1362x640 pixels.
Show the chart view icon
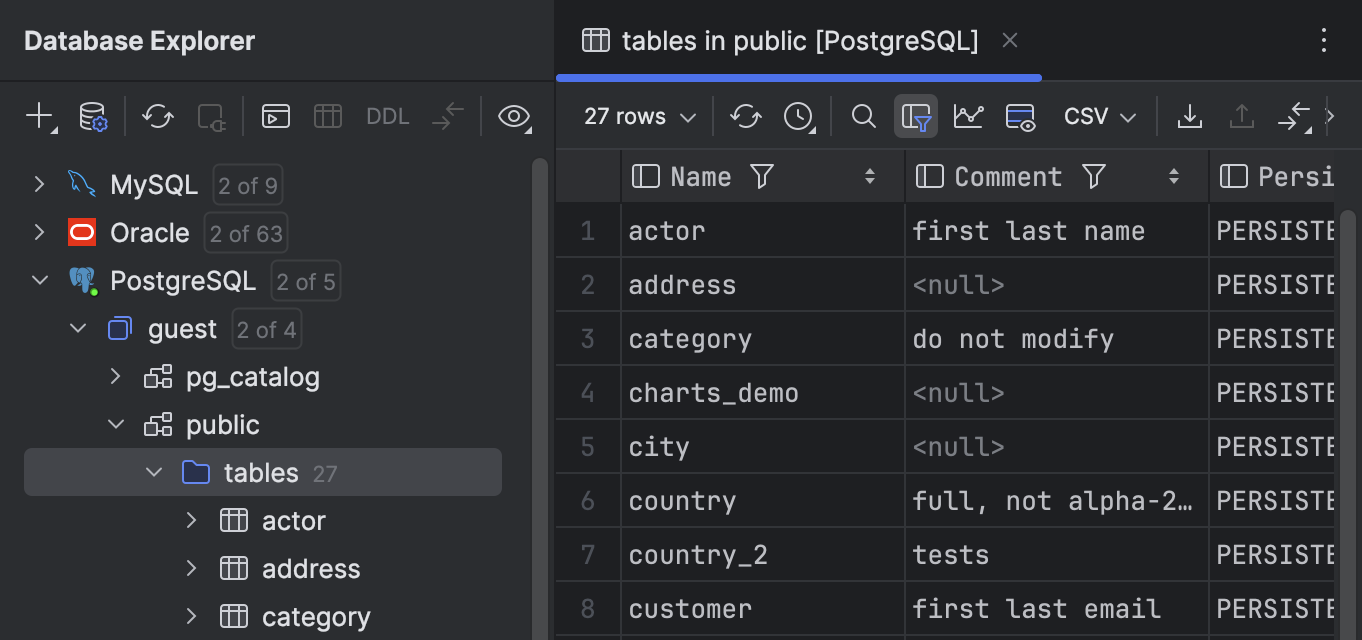click(x=968, y=116)
